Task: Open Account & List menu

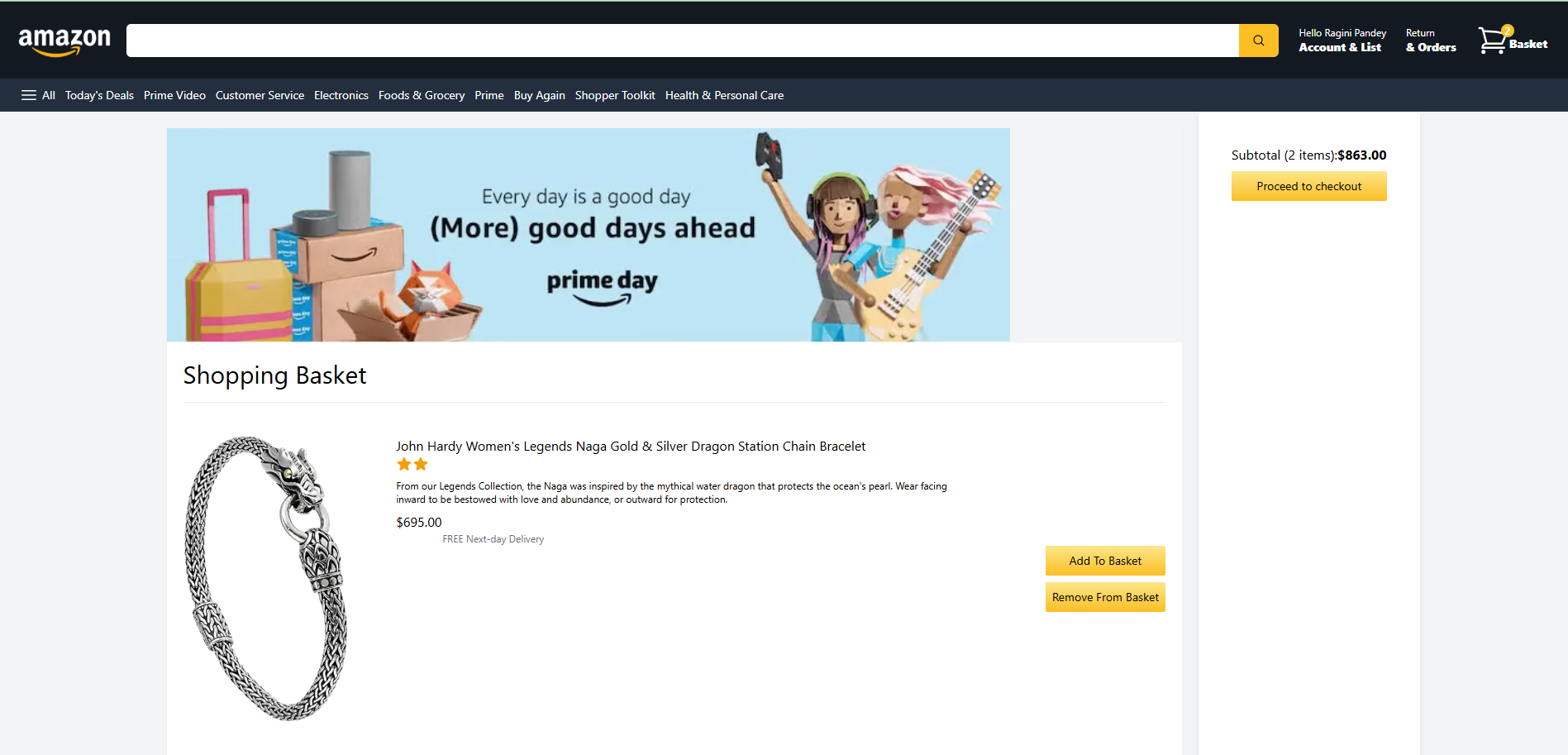Action: point(1342,41)
